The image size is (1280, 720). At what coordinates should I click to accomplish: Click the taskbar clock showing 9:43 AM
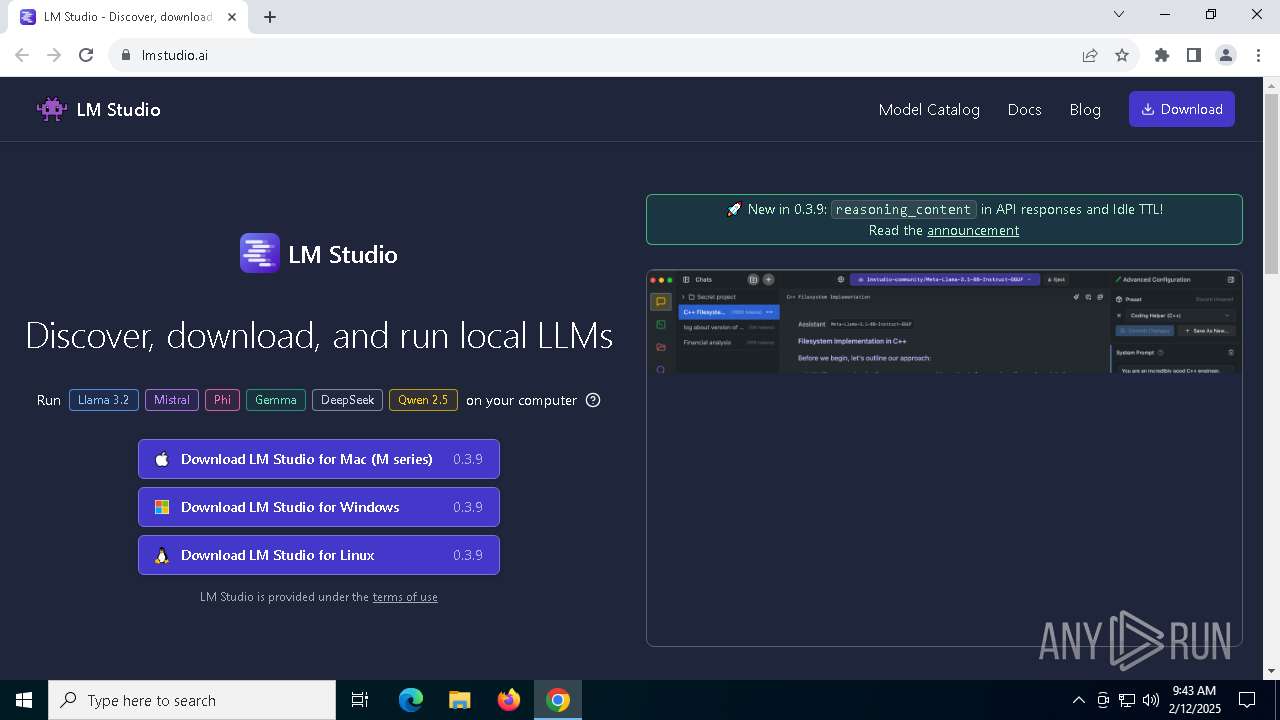[x=1193, y=700]
